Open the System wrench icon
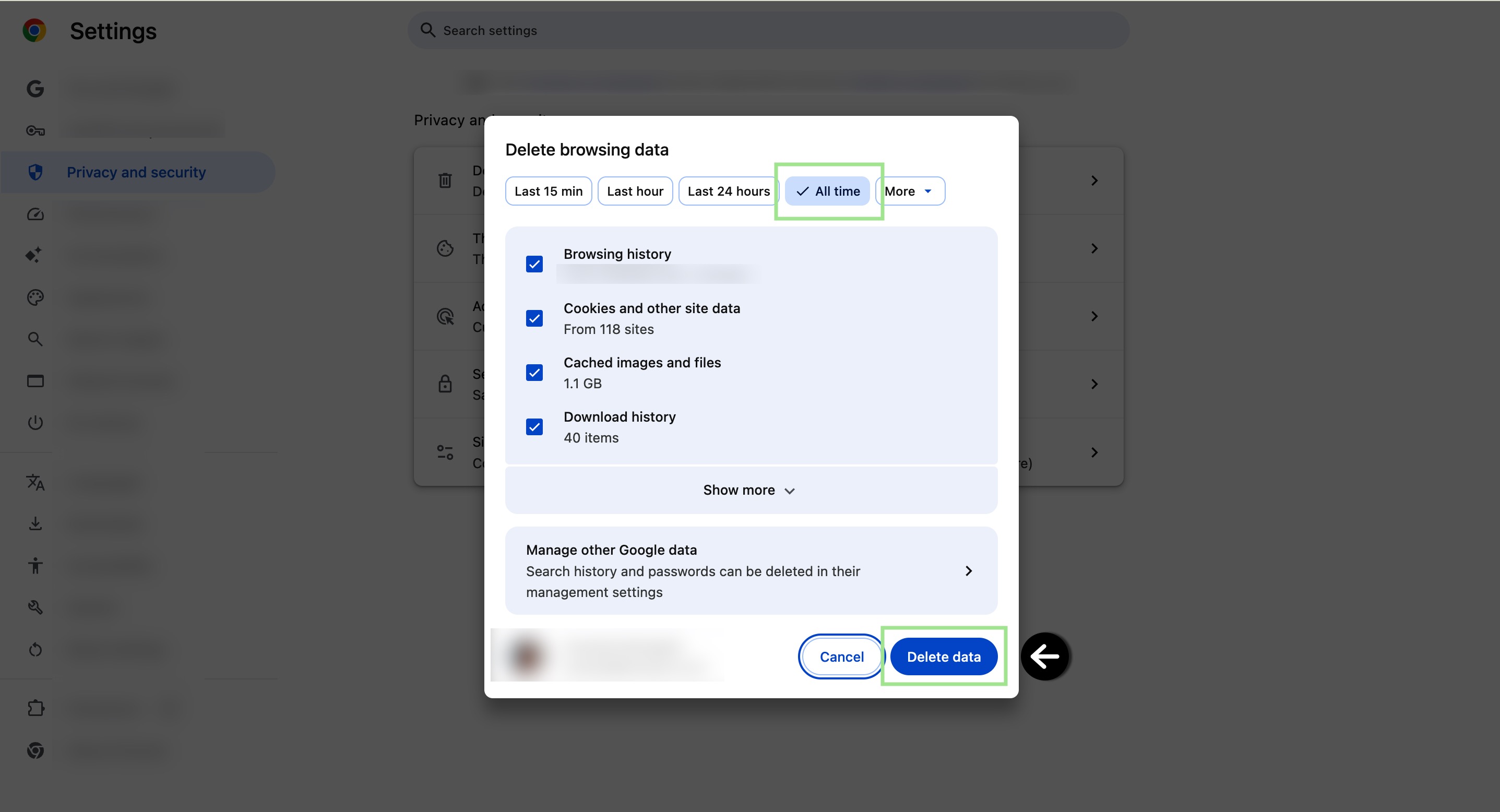Viewport: 1500px width, 812px height. (x=35, y=607)
